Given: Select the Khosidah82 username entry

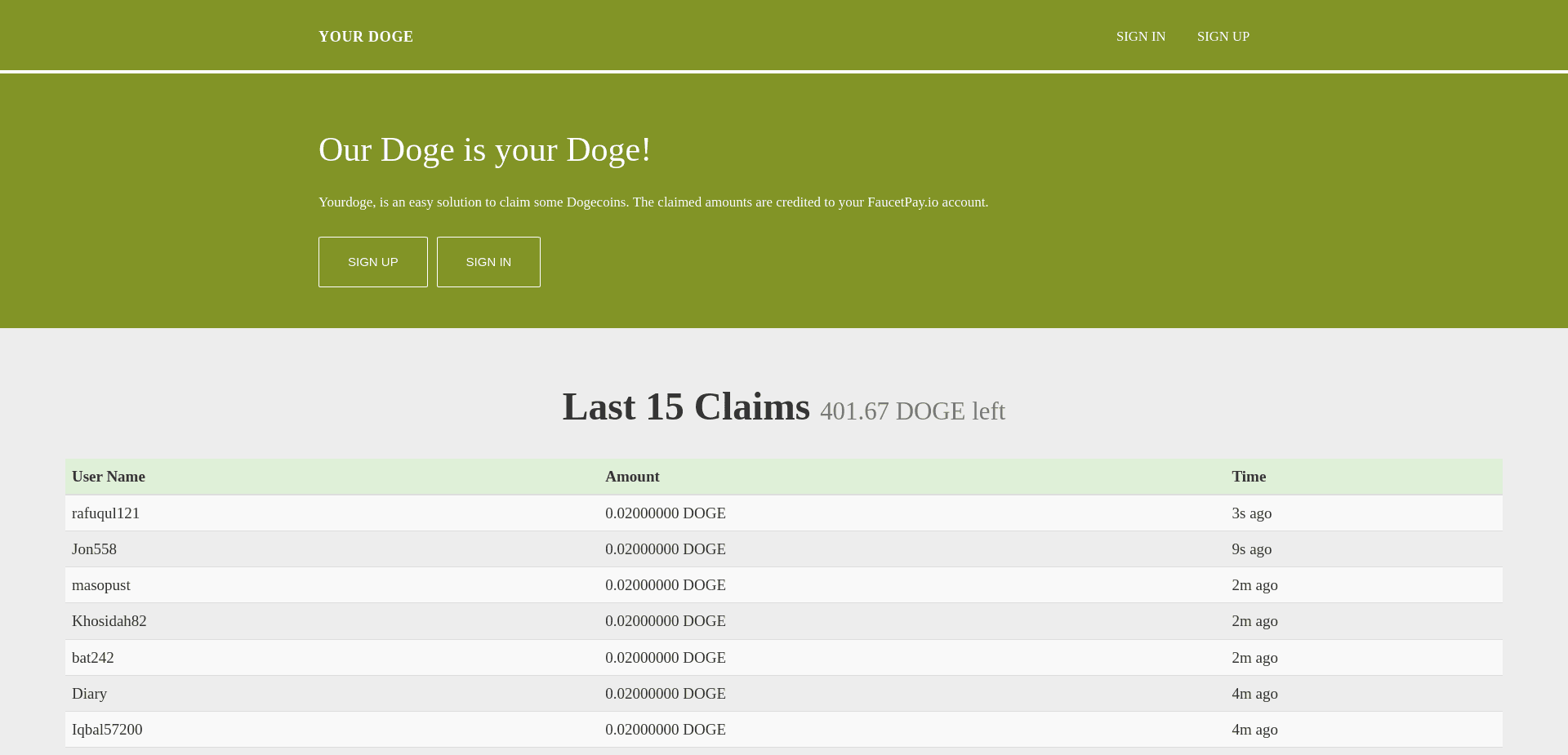Looking at the screenshot, I should (109, 620).
